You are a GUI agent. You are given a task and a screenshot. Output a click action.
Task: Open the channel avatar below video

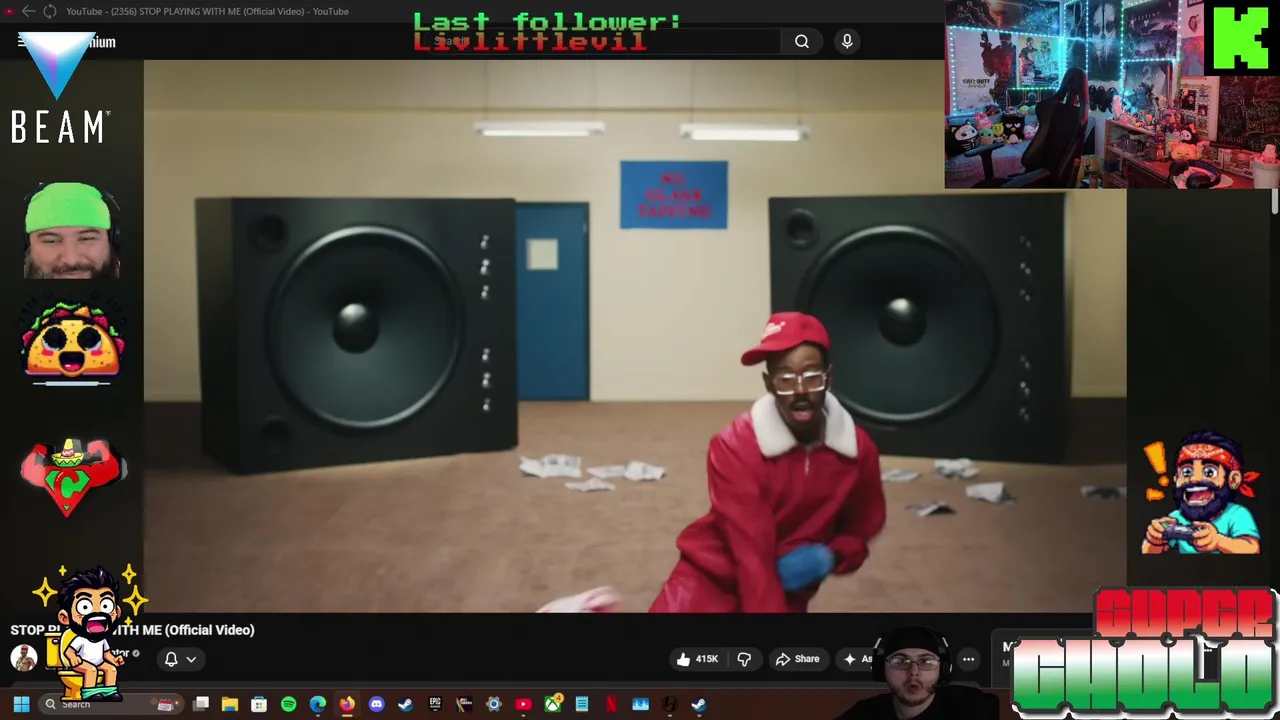tap(24, 657)
